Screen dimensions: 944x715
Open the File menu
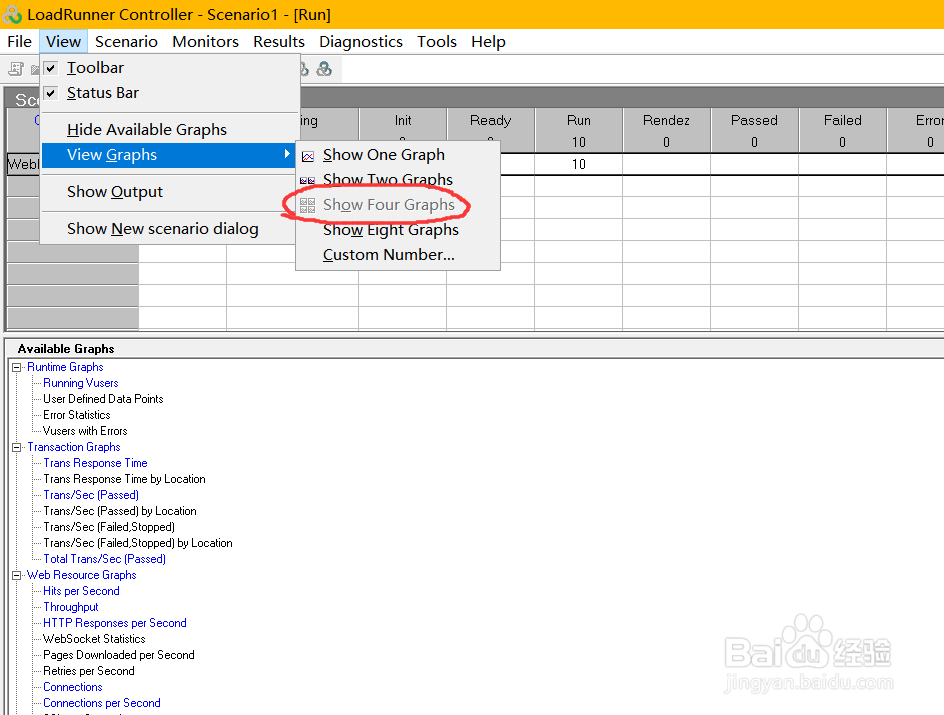coord(19,42)
